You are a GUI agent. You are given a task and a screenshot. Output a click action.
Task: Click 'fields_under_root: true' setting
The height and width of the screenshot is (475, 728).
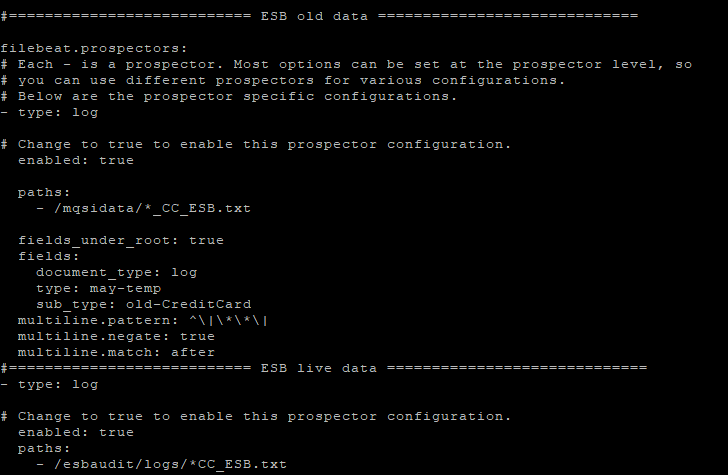(121, 241)
